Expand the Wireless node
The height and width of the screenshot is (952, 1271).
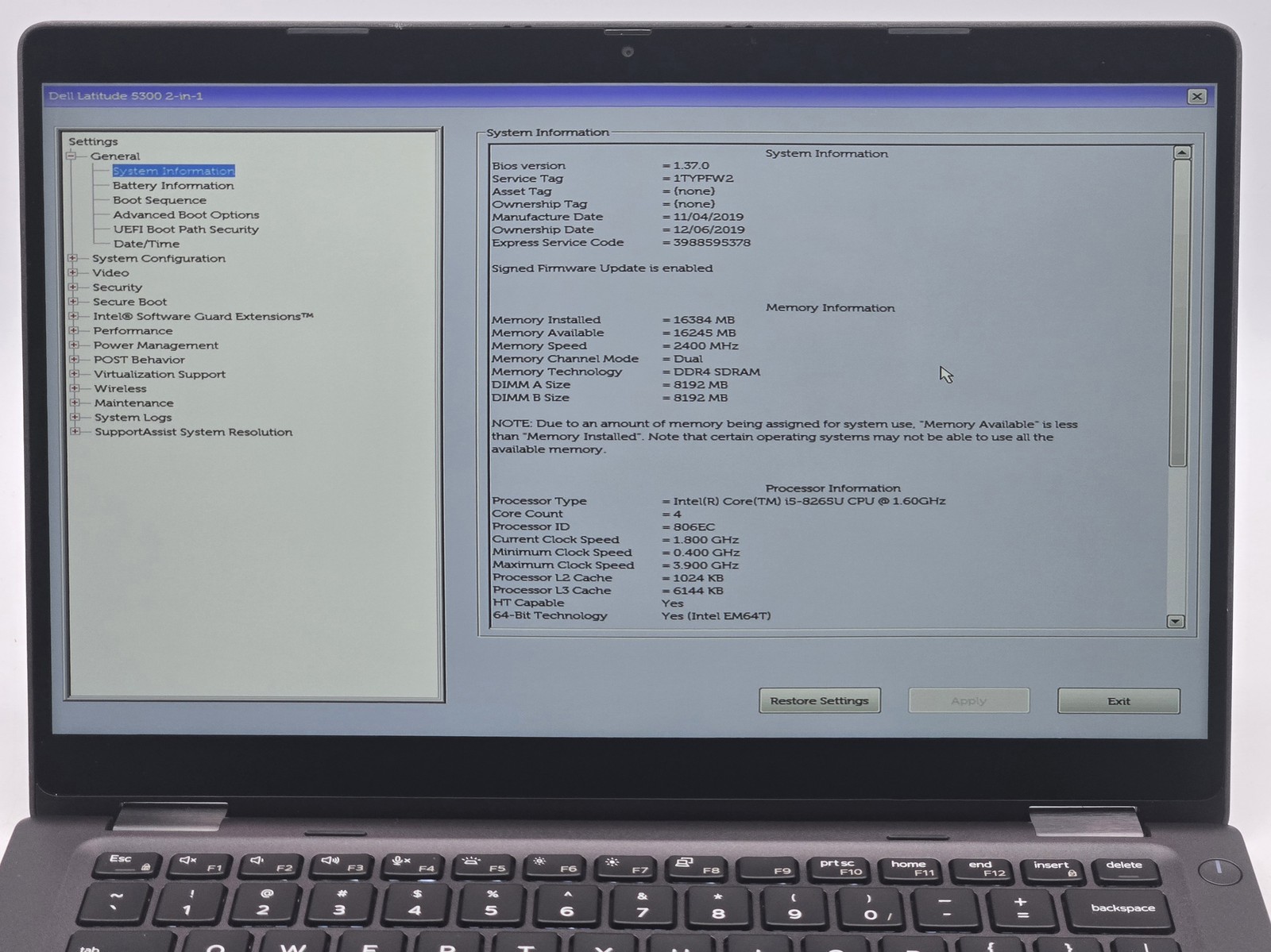click(75, 388)
